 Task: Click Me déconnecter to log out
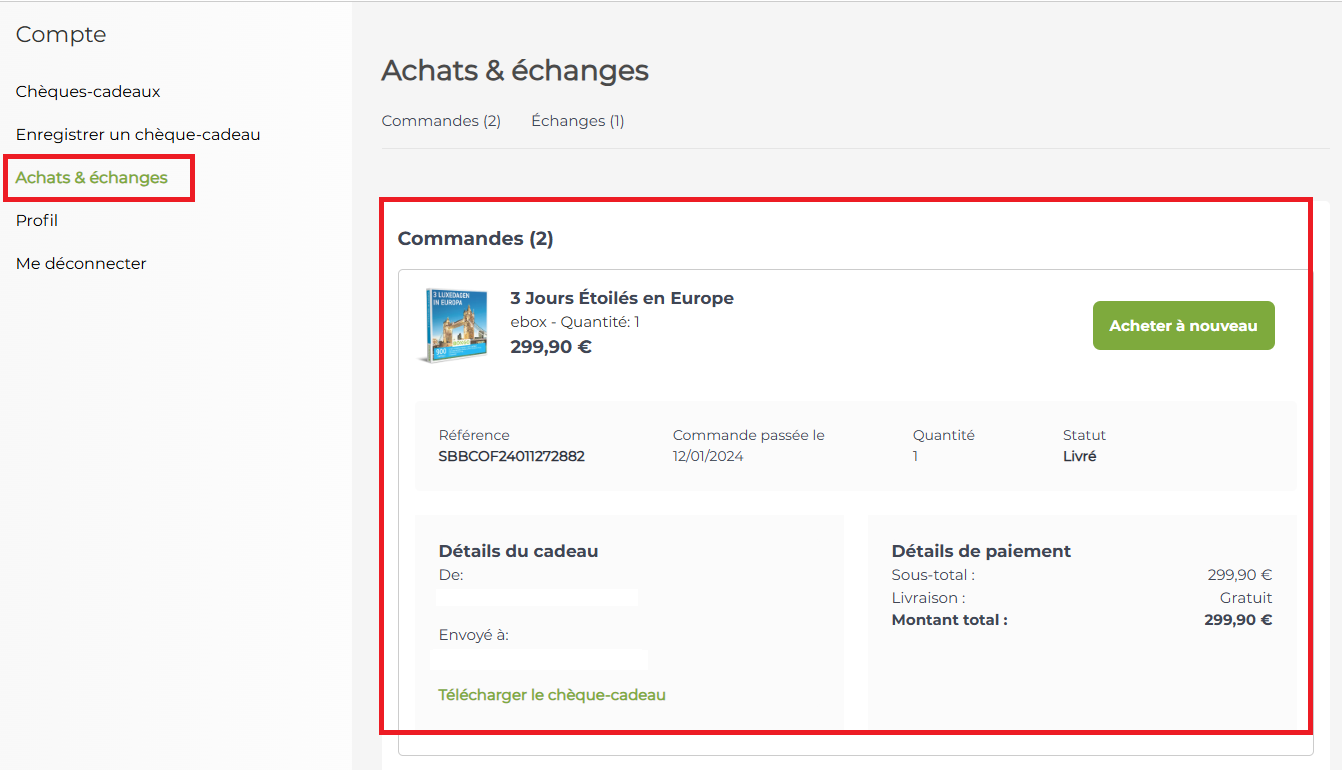(81, 263)
